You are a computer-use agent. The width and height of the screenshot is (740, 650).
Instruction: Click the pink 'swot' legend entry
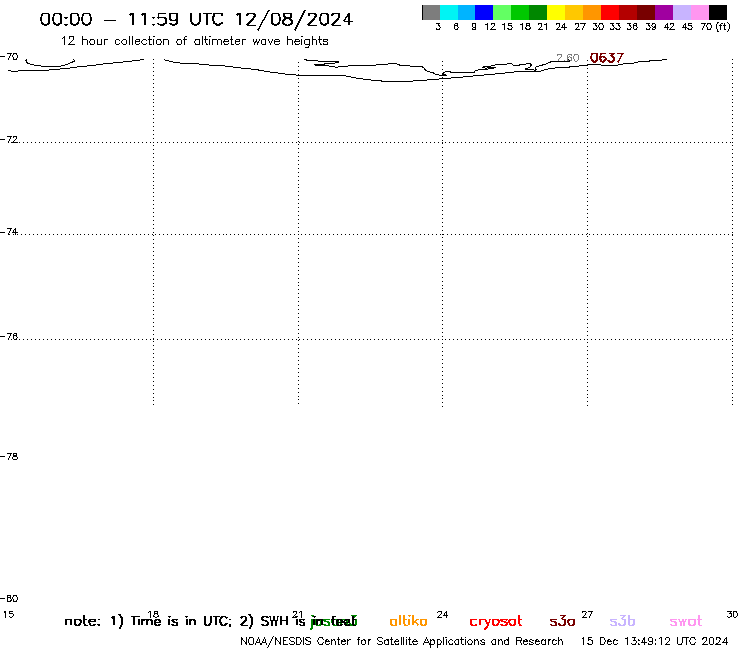686,622
